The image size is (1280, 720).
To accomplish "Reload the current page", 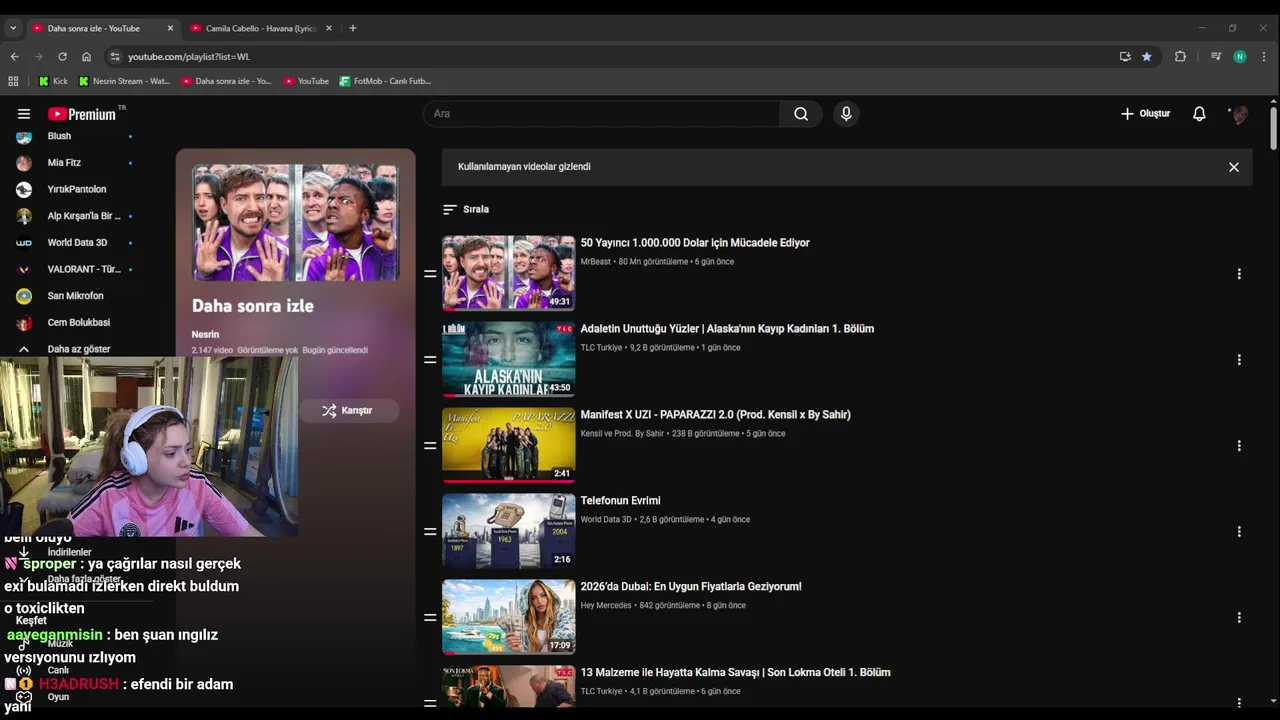I will click(62, 57).
